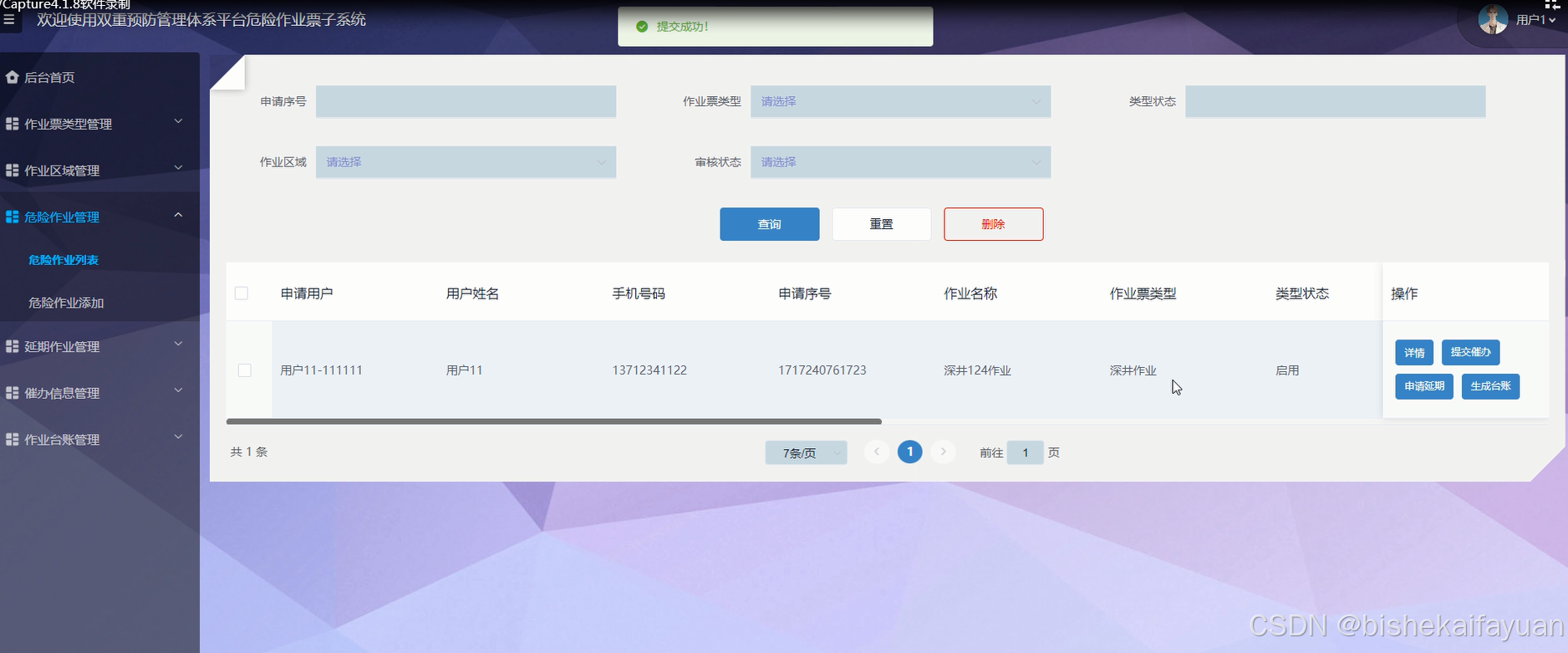Open 作业区域管理 menu
This screenshot has width=1568, height=653.
click(x=99, y=170)
